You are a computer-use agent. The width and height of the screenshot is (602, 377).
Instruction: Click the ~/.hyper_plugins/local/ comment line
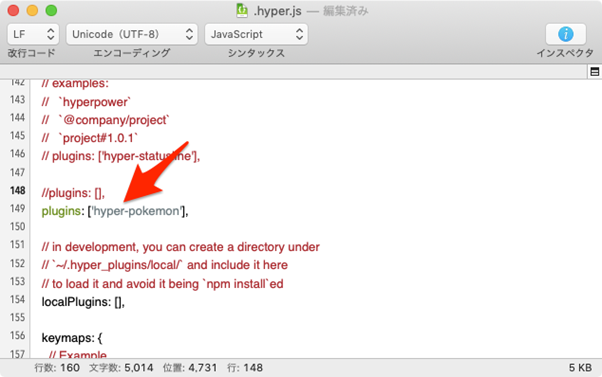tap(165, 265)
